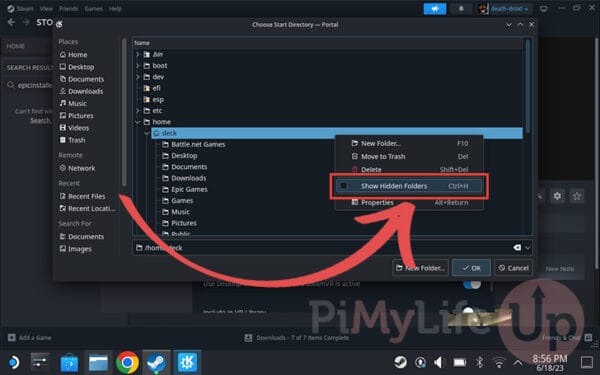Select Pictures in Places sidebar

pos(77,116)
